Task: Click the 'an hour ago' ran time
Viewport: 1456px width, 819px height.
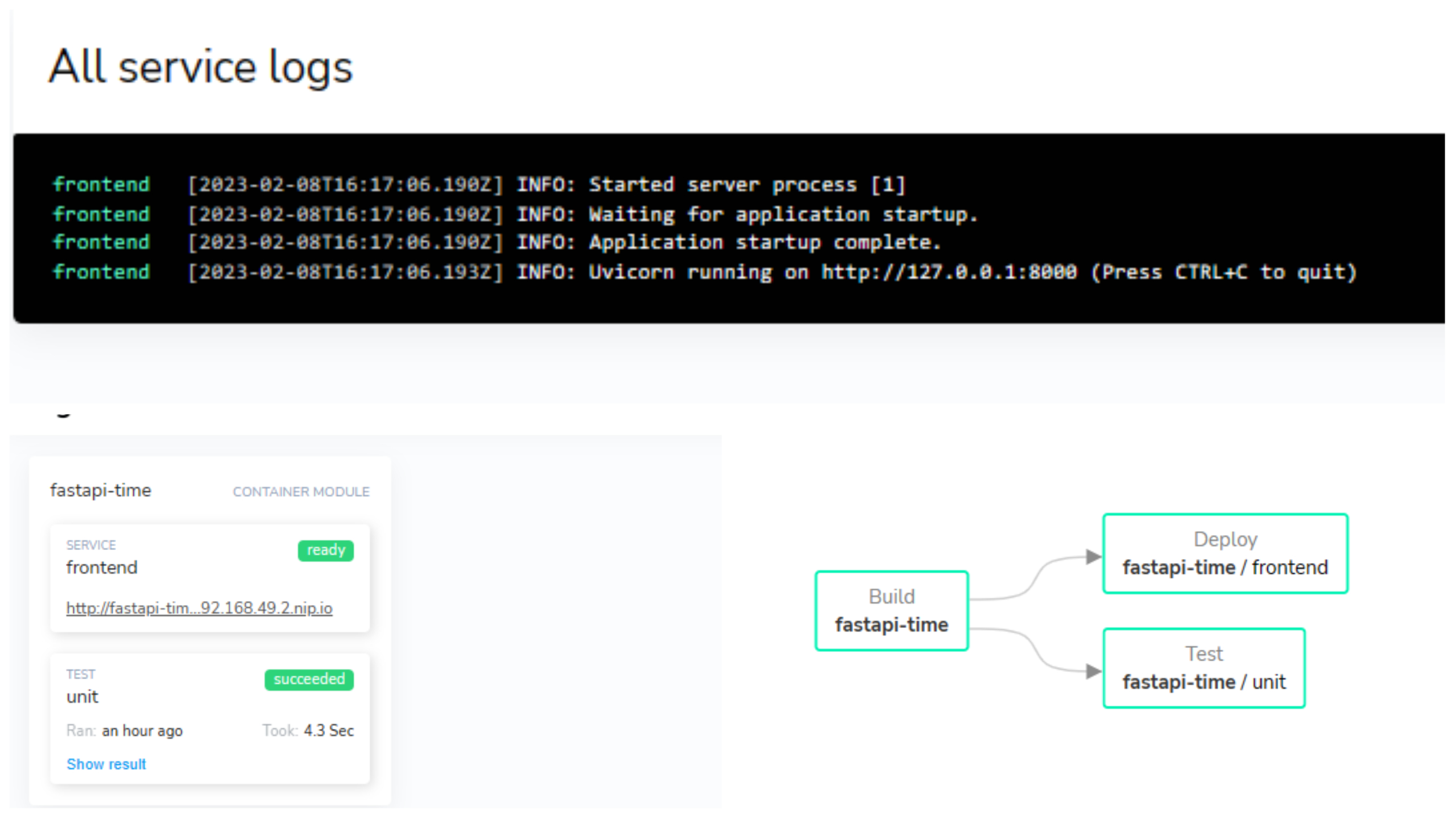Action: point(142,731)
